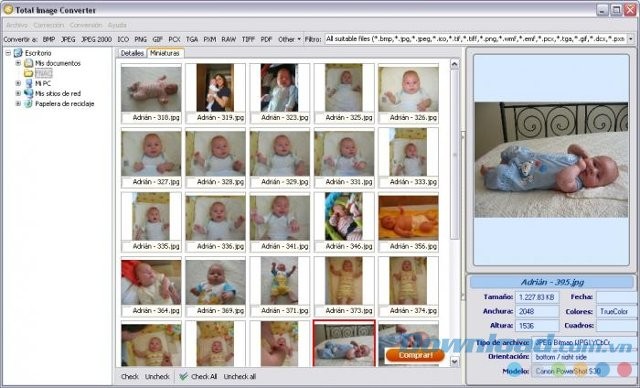Click the thumbnail list scroll down arrow
640x388 pixels.
[454, 361]
